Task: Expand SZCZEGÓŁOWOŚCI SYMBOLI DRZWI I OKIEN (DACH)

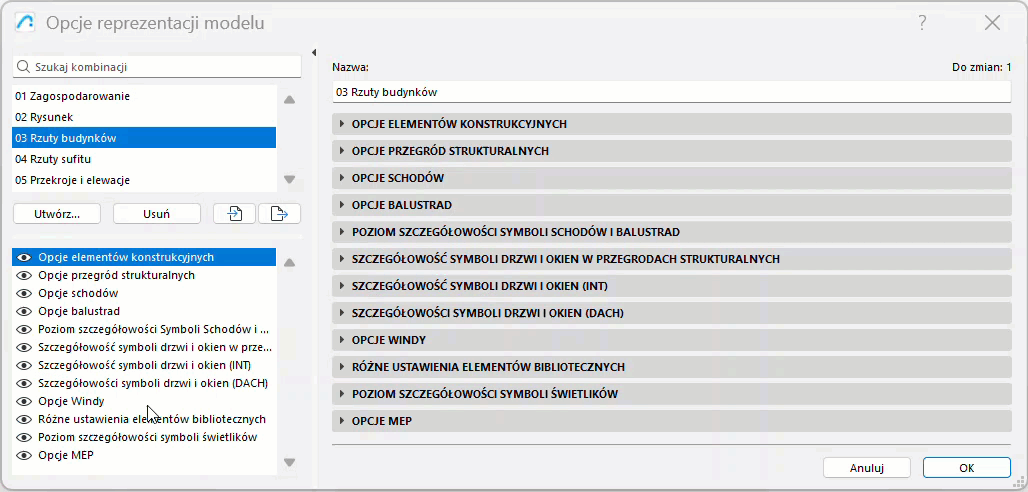Action: (672, 314)
